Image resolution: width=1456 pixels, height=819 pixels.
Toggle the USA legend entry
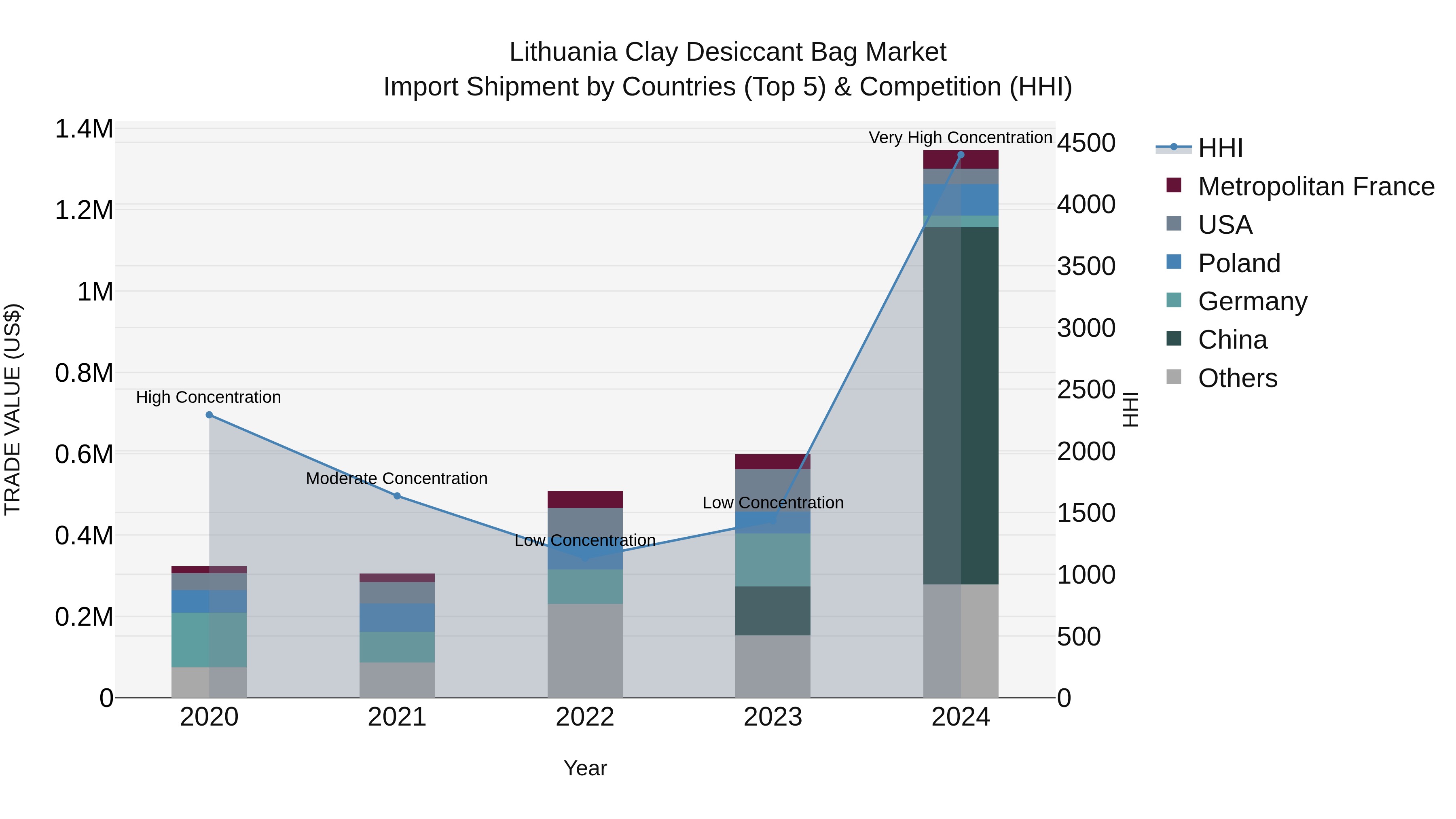pos(1210,225)
